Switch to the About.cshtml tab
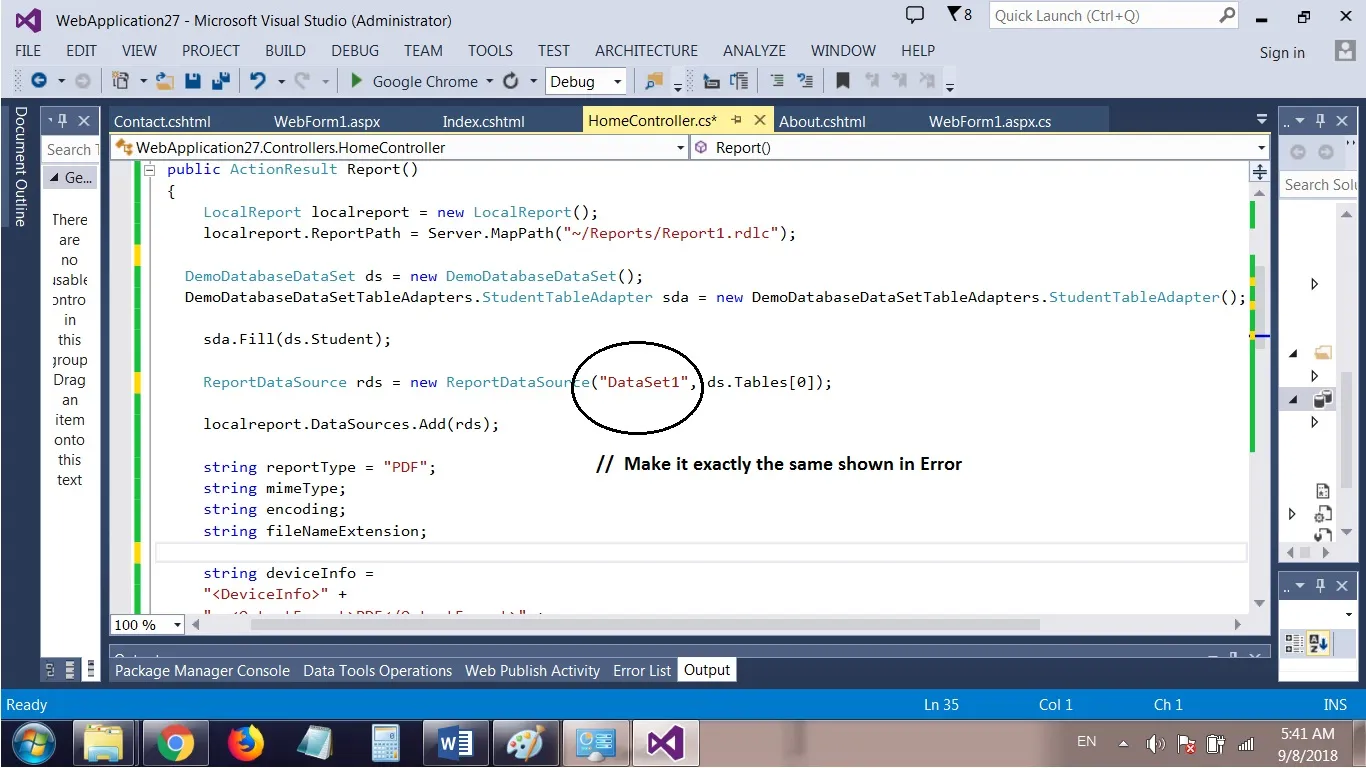1366x768 pixels. 822,121
